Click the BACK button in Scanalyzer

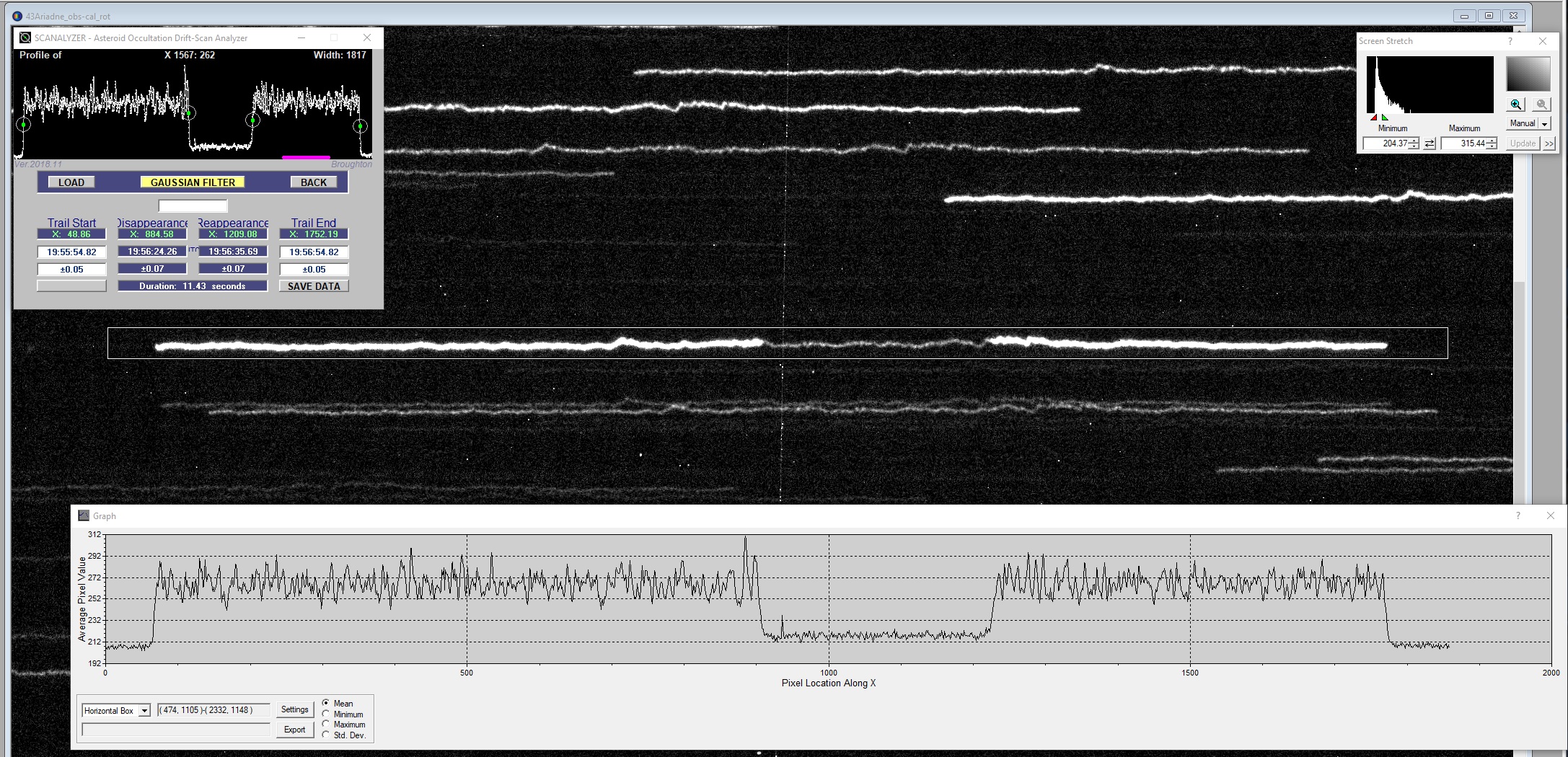[x=314, y=182]
